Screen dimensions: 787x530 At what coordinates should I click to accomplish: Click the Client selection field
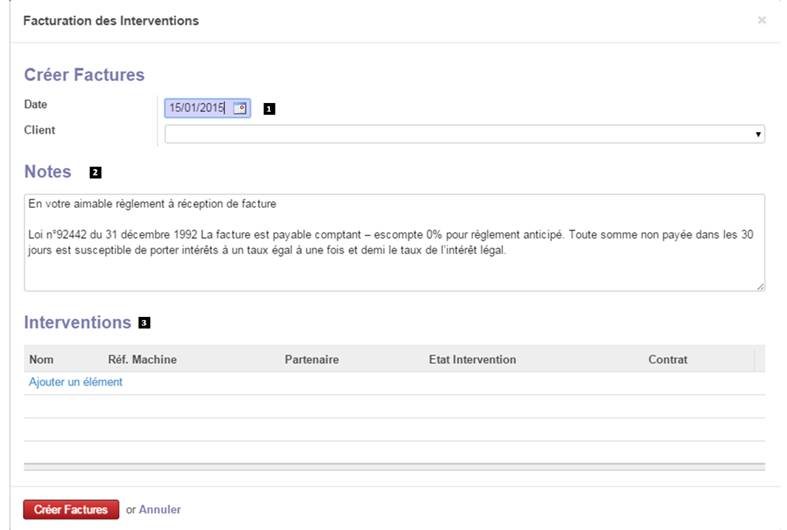click(465, 134)
